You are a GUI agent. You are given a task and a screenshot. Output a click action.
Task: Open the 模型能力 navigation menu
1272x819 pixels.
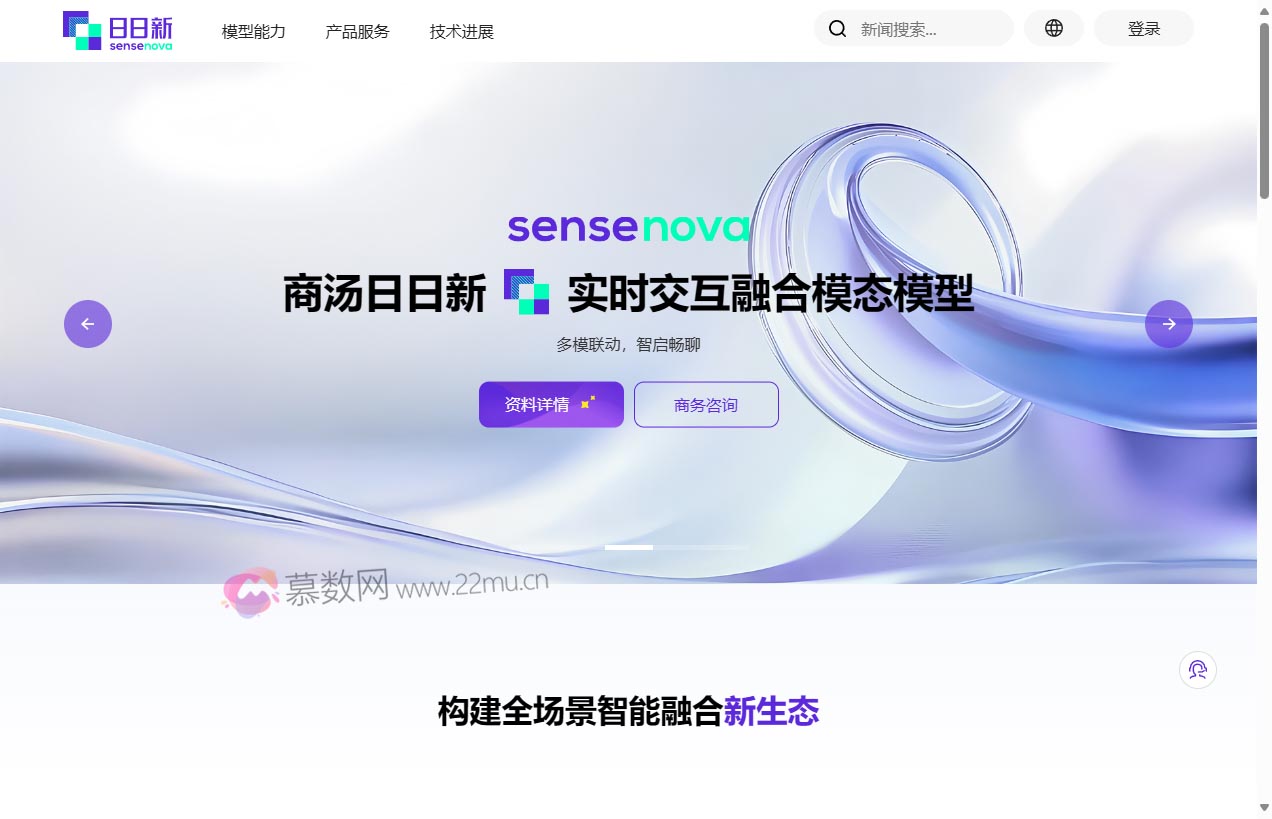254,31
